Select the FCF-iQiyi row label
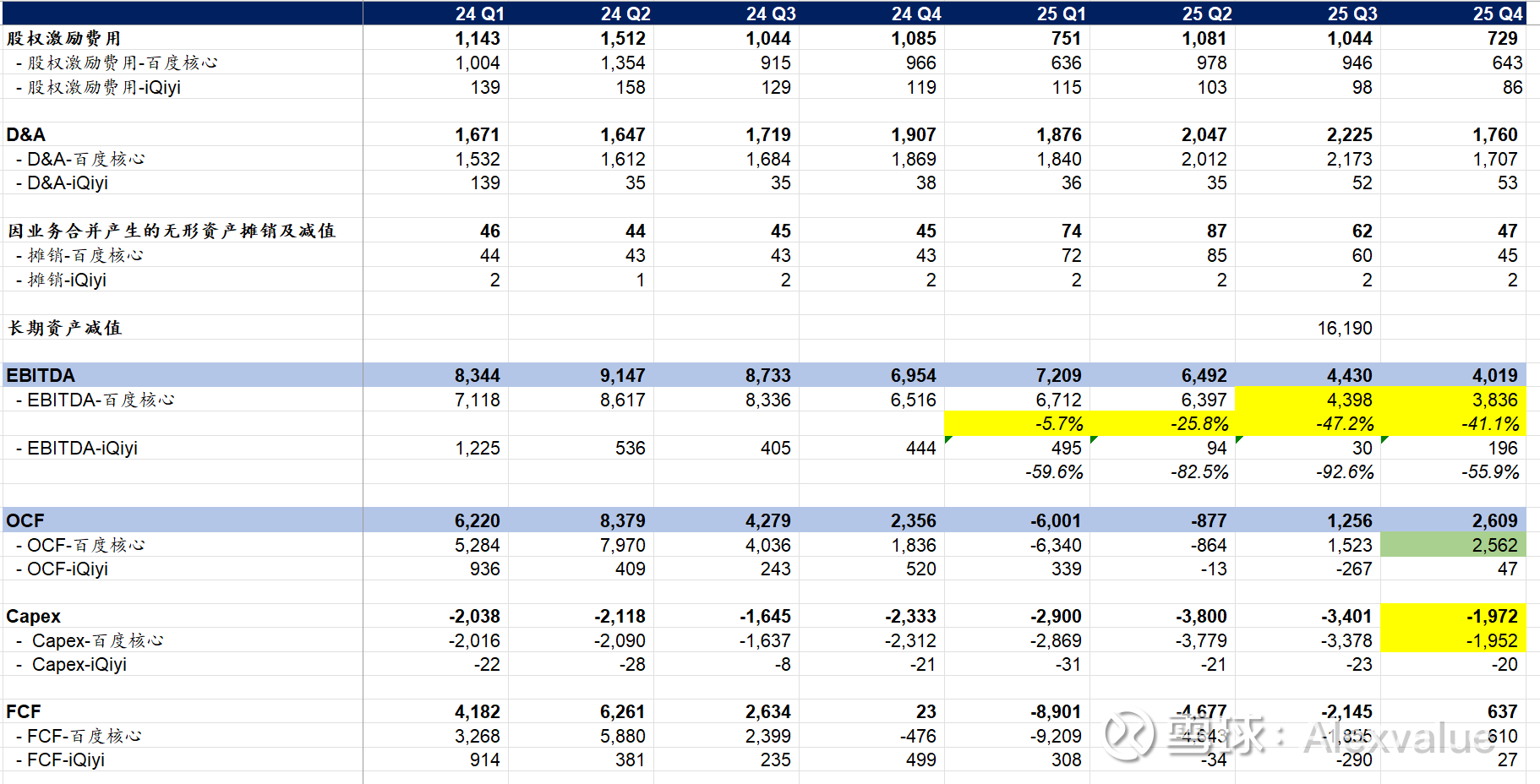This screenshot has width=1540, height=784. [x=60, y=759]
